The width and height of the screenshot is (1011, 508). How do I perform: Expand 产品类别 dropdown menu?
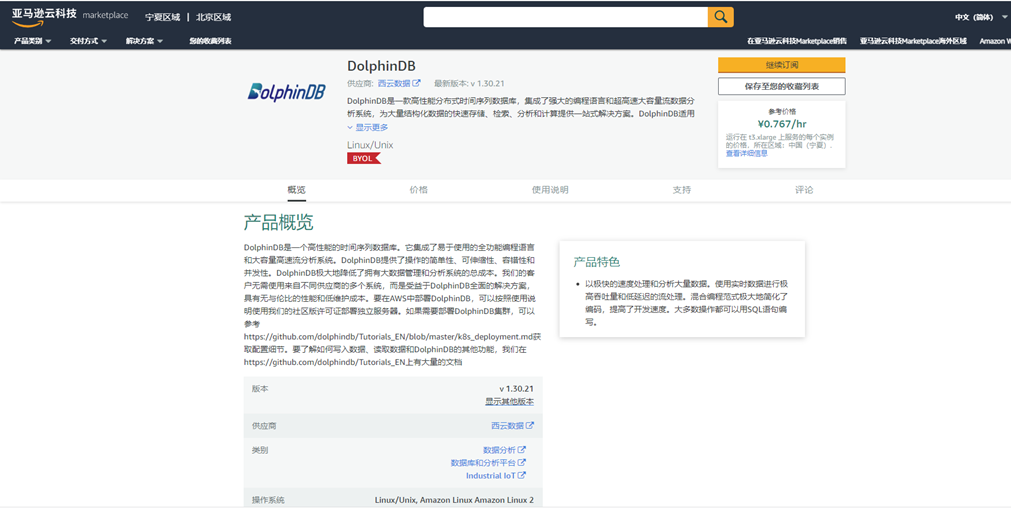(x=32, y=41)
